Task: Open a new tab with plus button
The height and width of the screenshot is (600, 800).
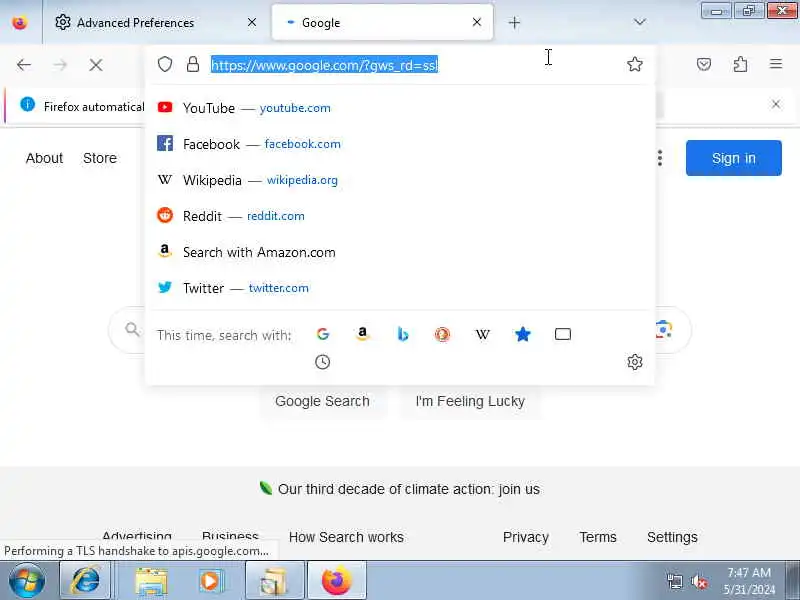Action: pyautogui.click(x=514, y=22)
